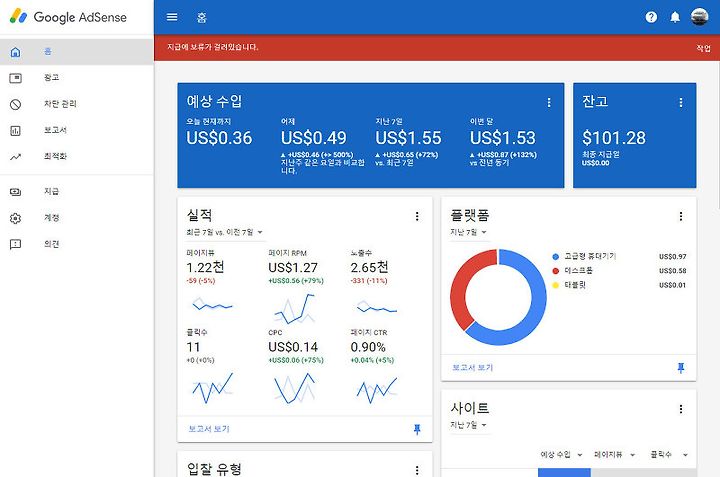Click the US$0.49 yesterday earnings value

coord(314,138)
